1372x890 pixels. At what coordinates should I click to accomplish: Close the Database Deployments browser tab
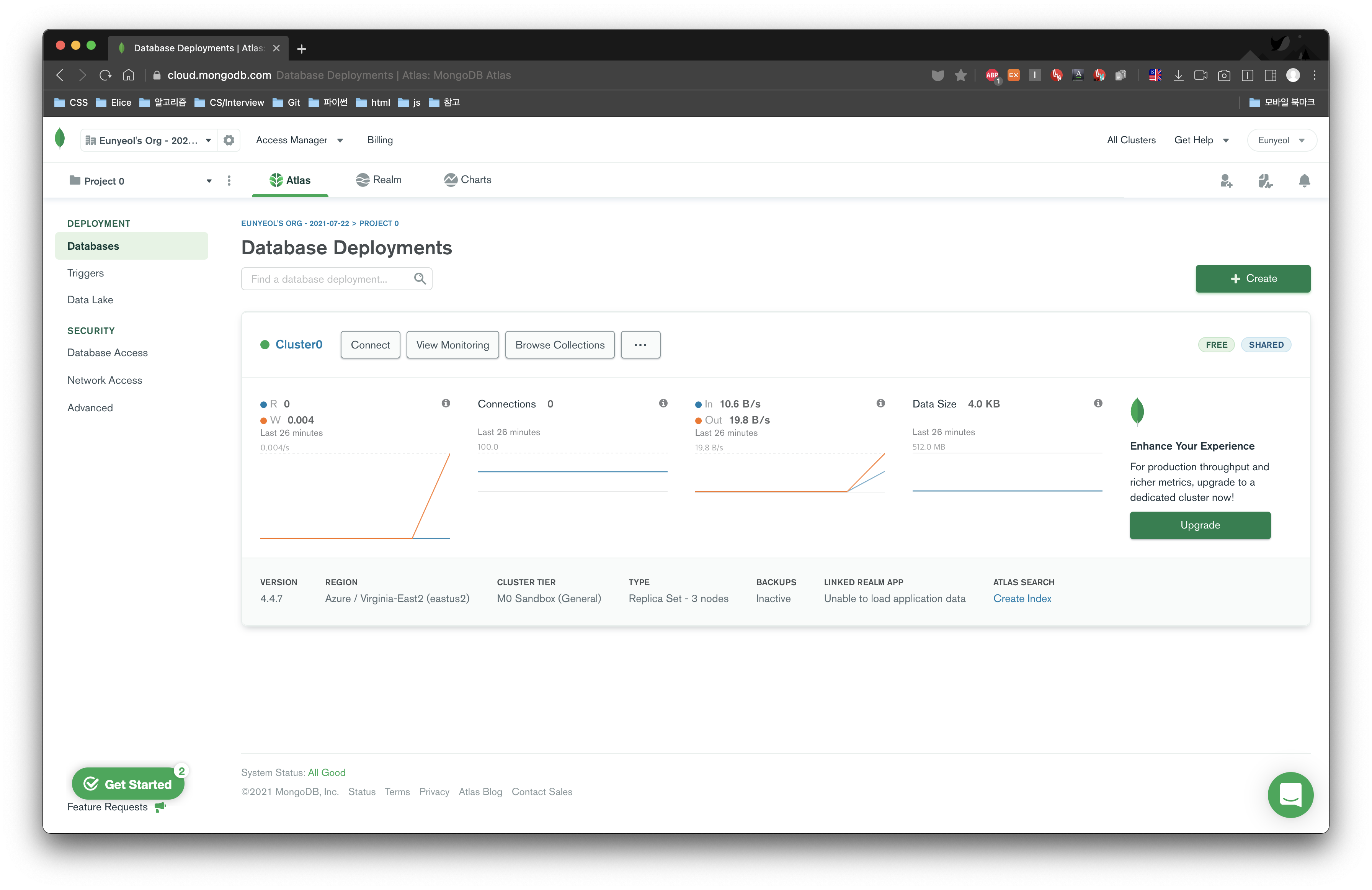[x=276, y=49]
